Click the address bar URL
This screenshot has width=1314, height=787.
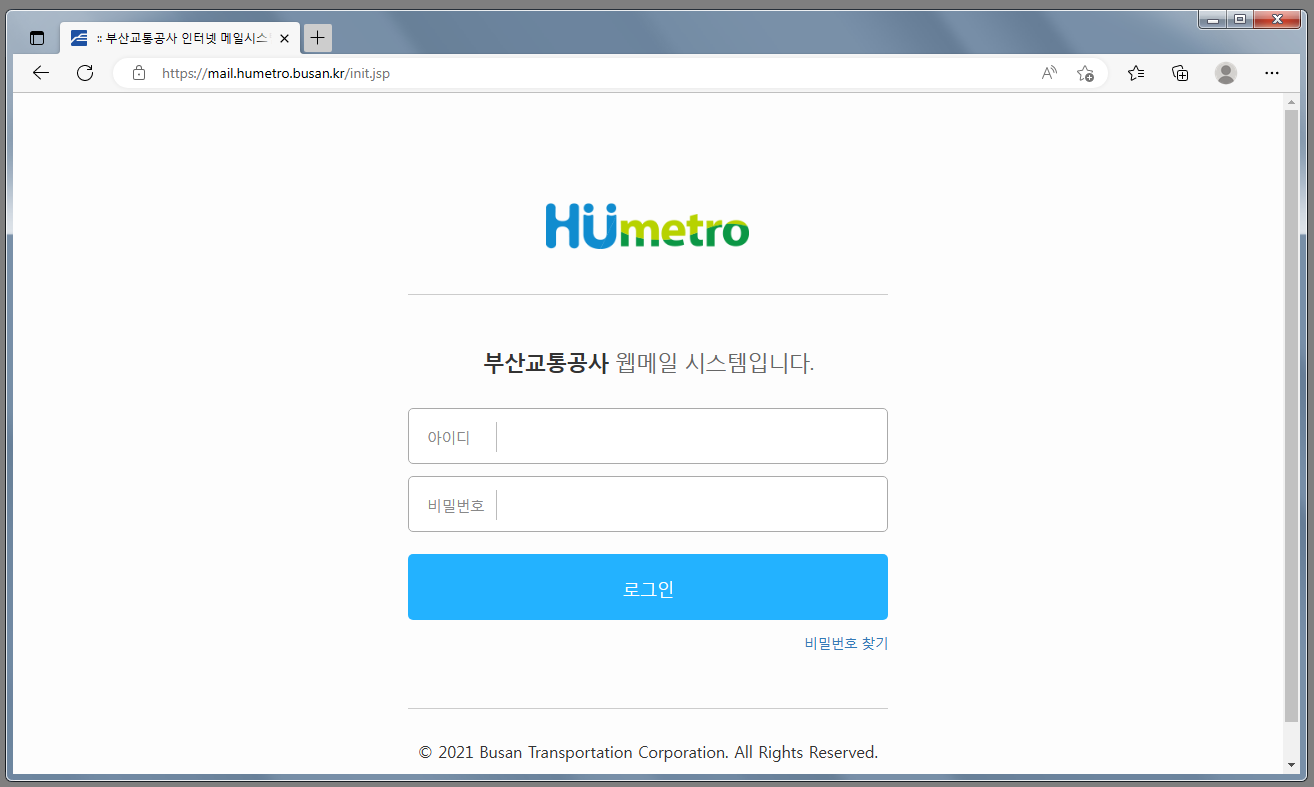click(x=276, y=73)
